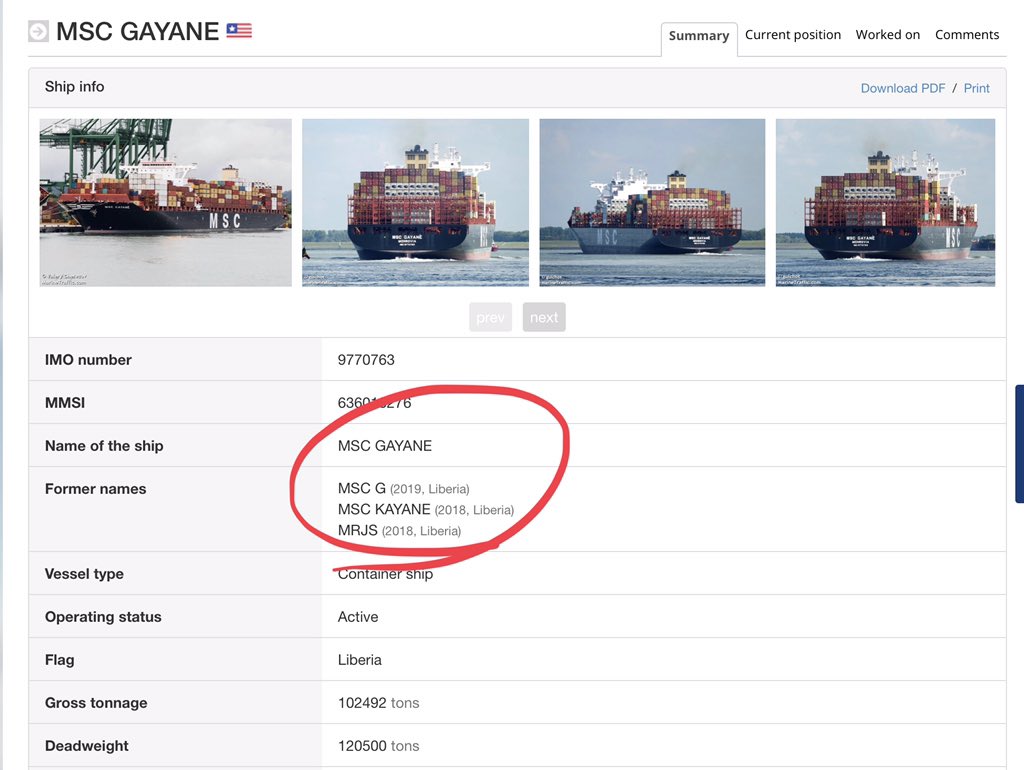Click the dark blue side tab on right edge
The height and width of the screenshot is (770, 1024).
pyautogui.click(x=1019, y=444)
